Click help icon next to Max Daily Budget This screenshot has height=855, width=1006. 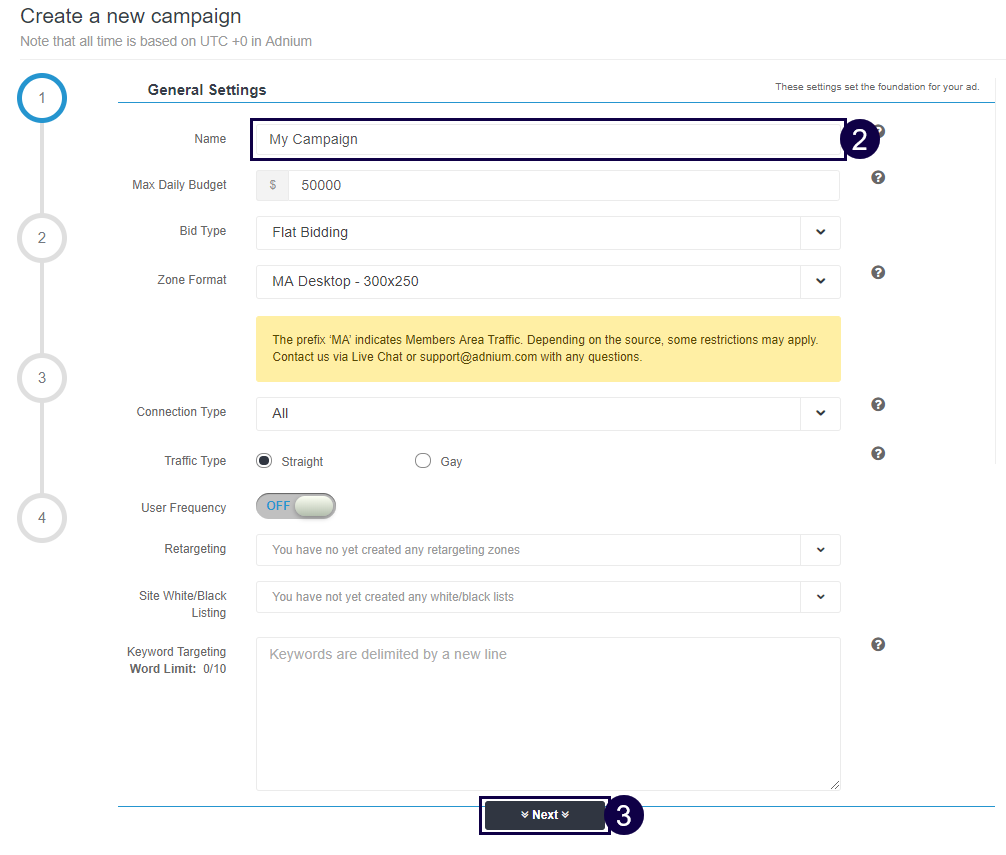(x=878, y=178)
